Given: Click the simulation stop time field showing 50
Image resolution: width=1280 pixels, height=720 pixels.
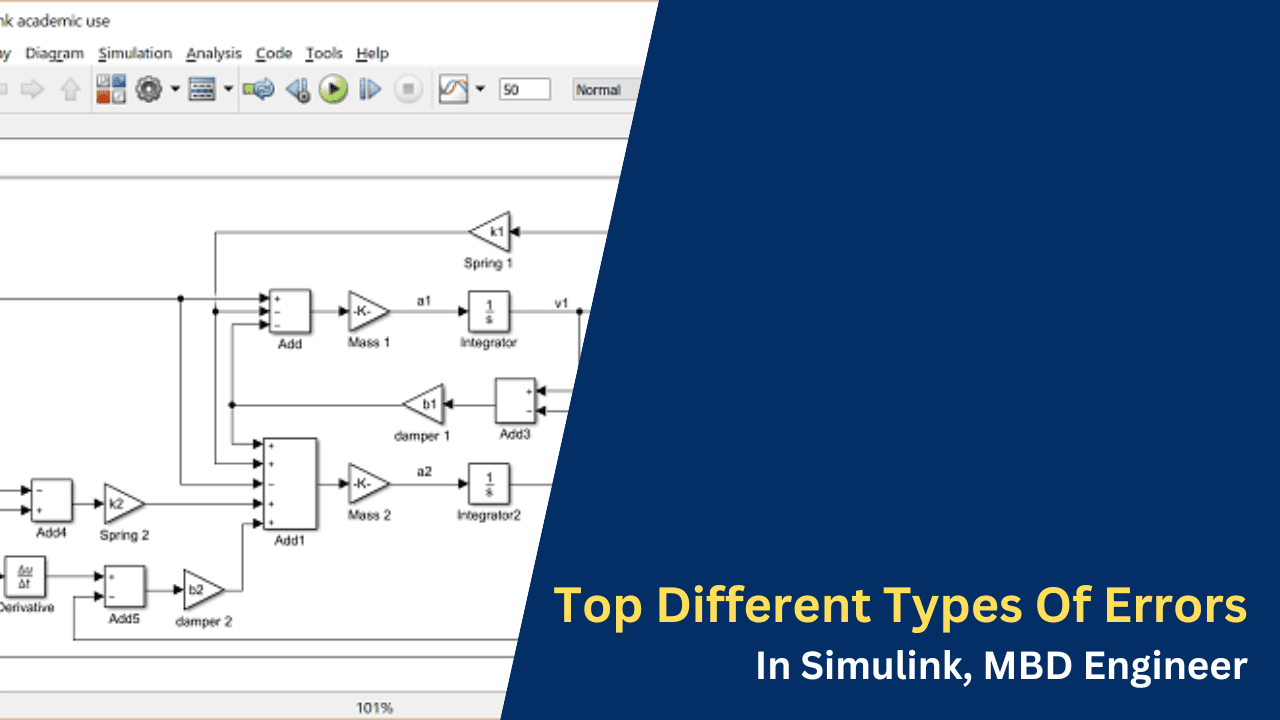Looking at the screenshot, I should click(x=525, y=90).
